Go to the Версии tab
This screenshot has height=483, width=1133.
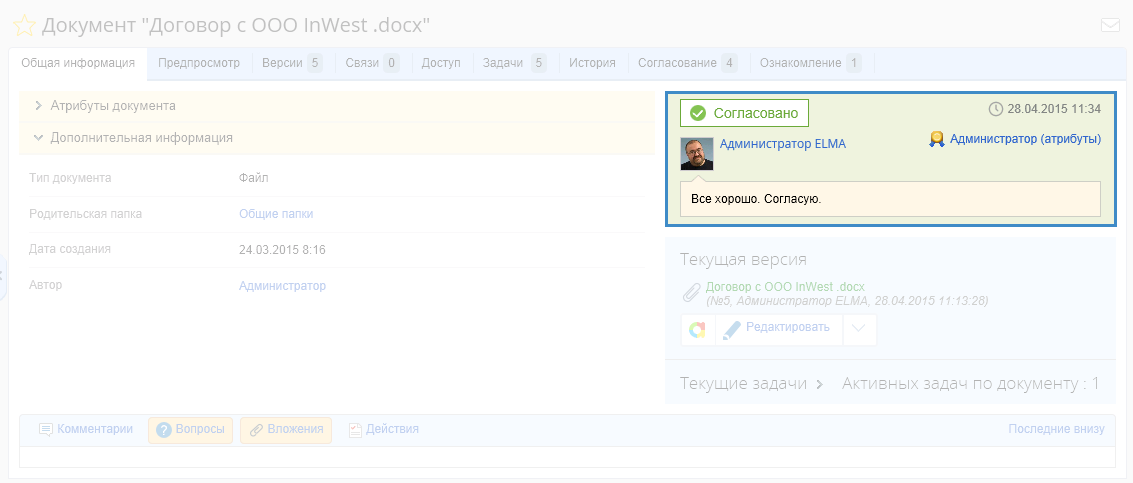click(290, 63)
